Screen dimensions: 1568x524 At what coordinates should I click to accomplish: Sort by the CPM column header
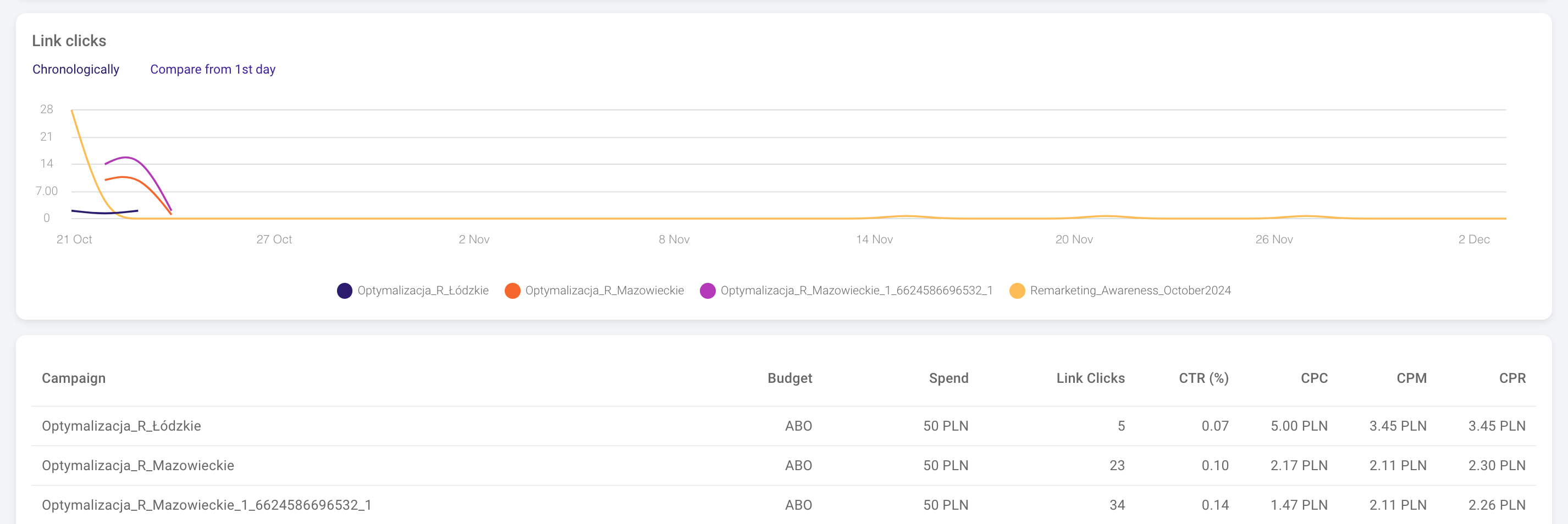pos(1411,378)
